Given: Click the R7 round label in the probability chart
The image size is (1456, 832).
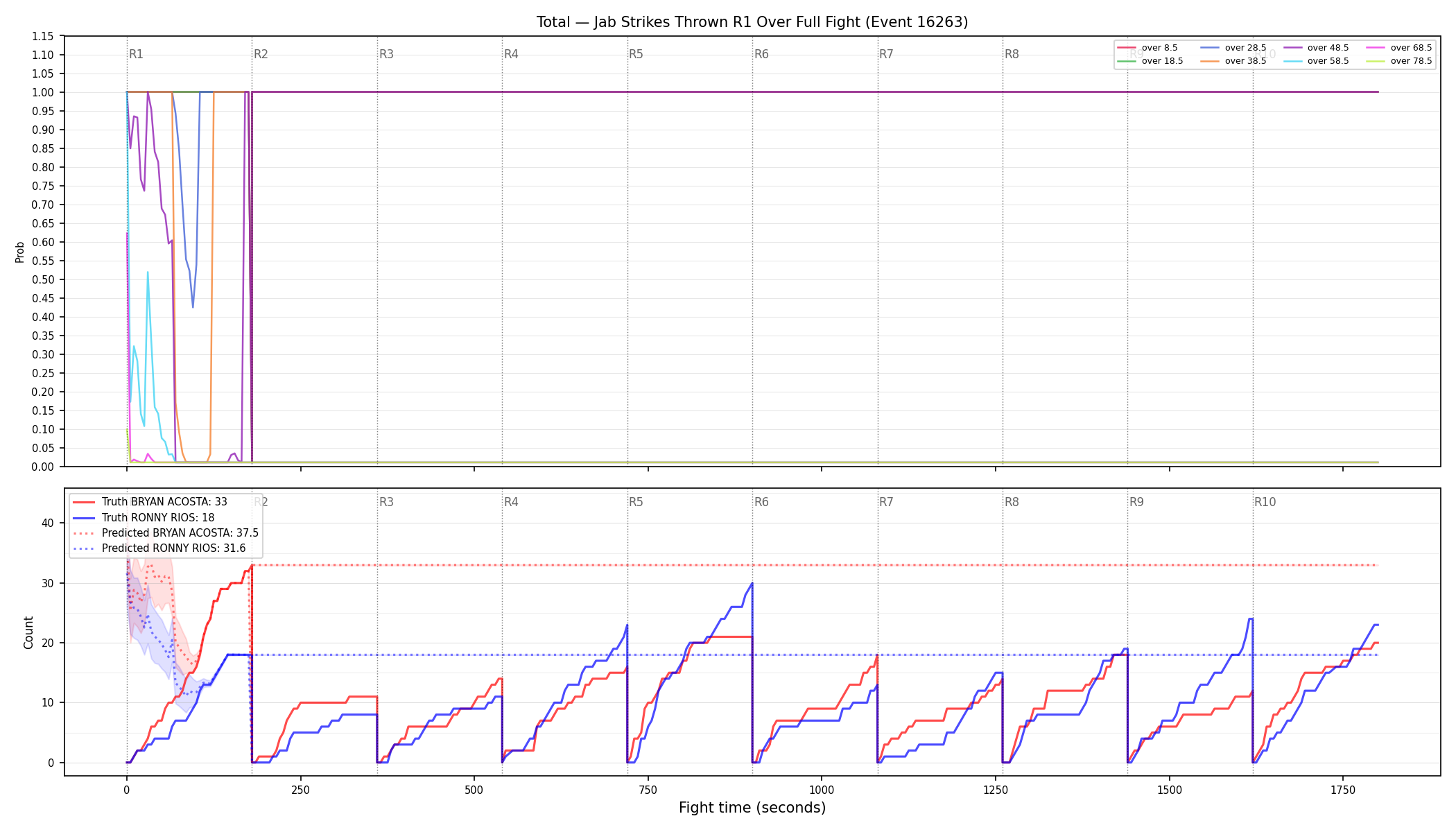Looking at the screenshot, I should [886, 54].
